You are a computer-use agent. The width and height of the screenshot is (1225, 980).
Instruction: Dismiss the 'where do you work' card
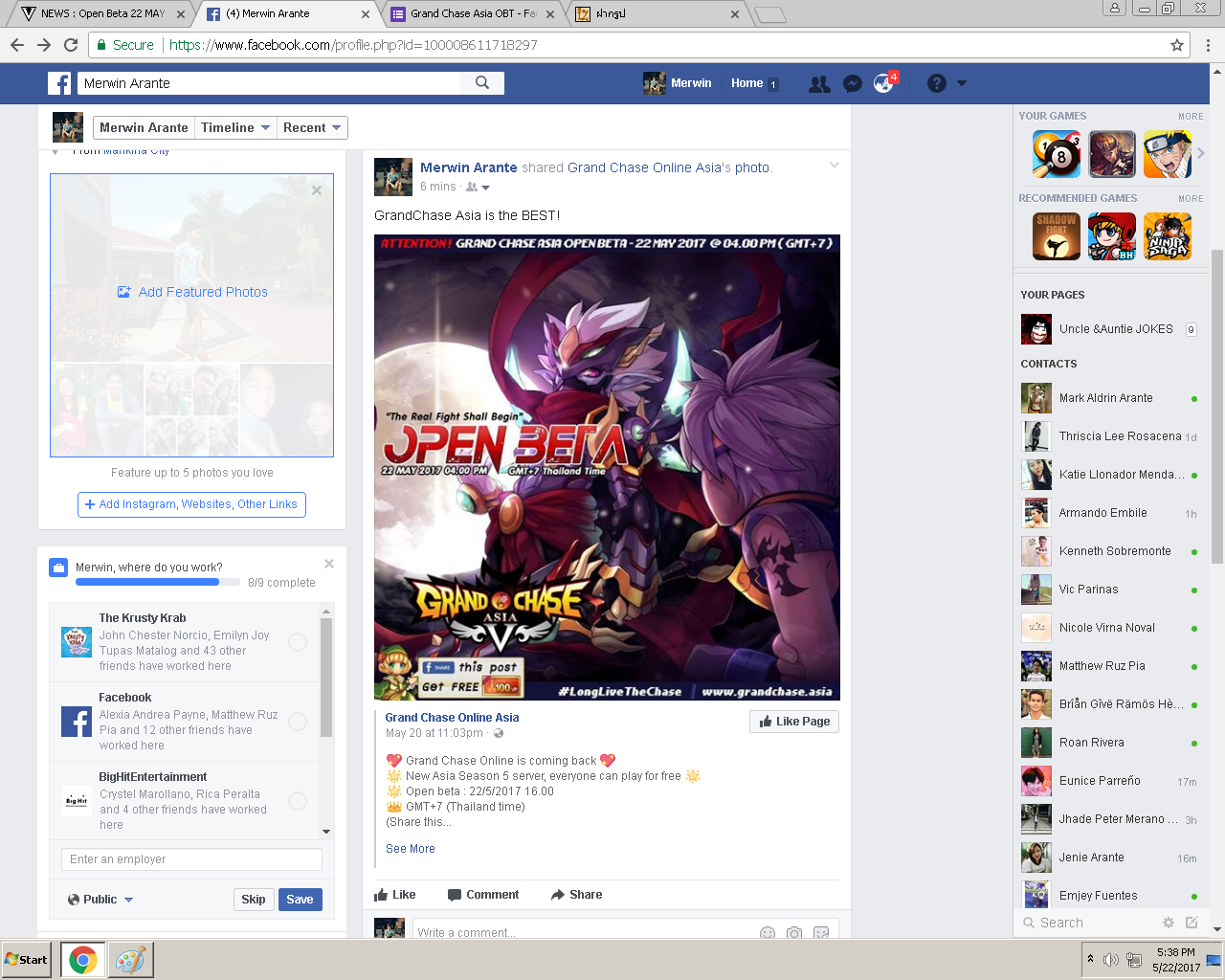point(329,564)
